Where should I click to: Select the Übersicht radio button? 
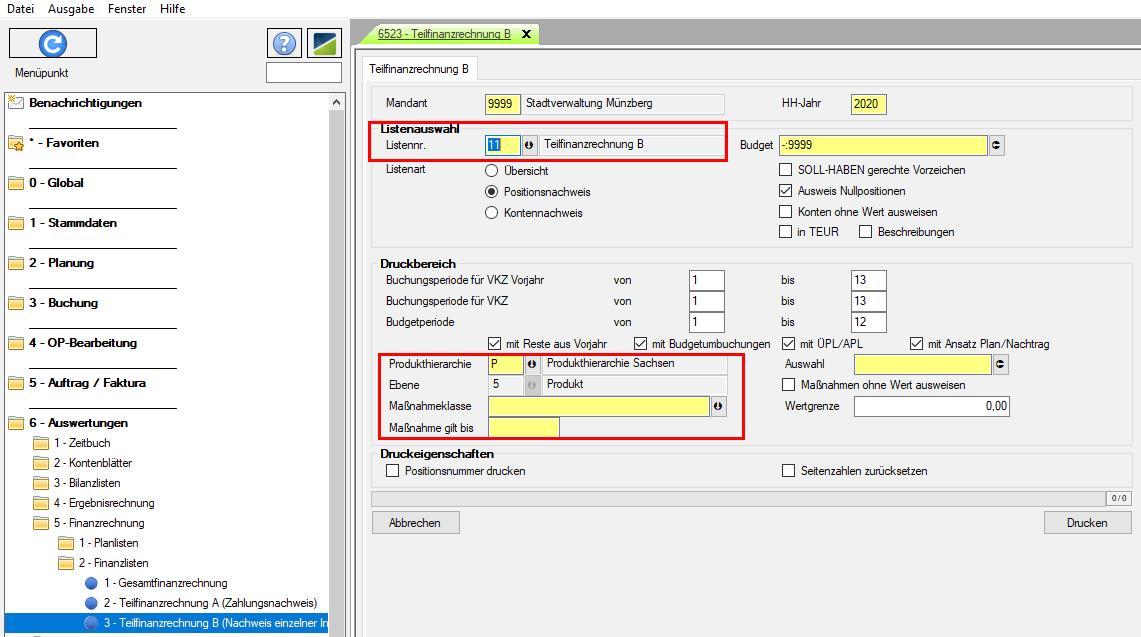pos(491,171)
